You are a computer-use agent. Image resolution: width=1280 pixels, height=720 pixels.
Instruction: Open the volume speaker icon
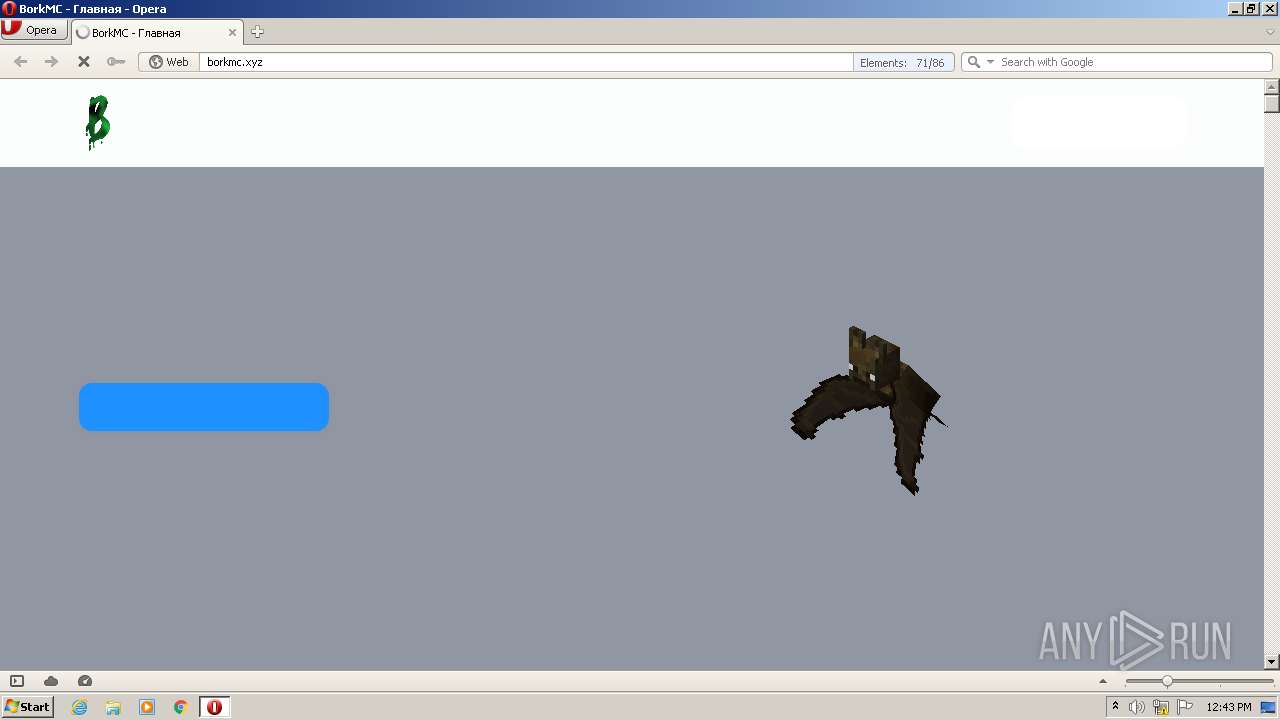point(1137,707)
